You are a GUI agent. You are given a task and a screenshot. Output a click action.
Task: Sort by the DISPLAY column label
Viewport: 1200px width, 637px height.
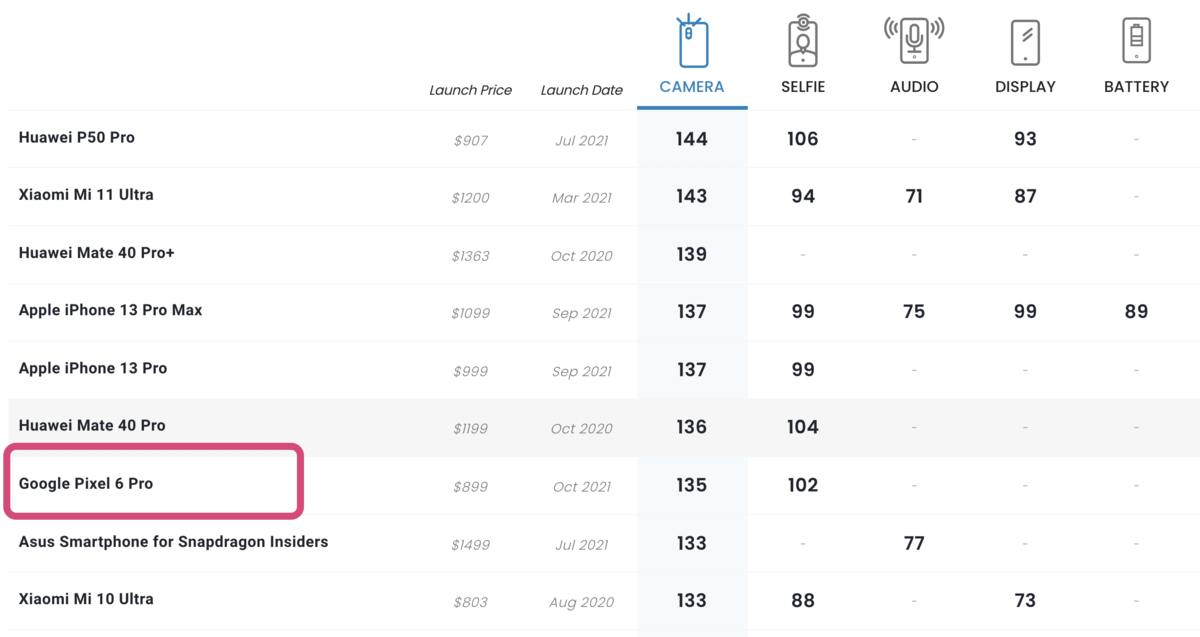click(x=1025, y=87)
